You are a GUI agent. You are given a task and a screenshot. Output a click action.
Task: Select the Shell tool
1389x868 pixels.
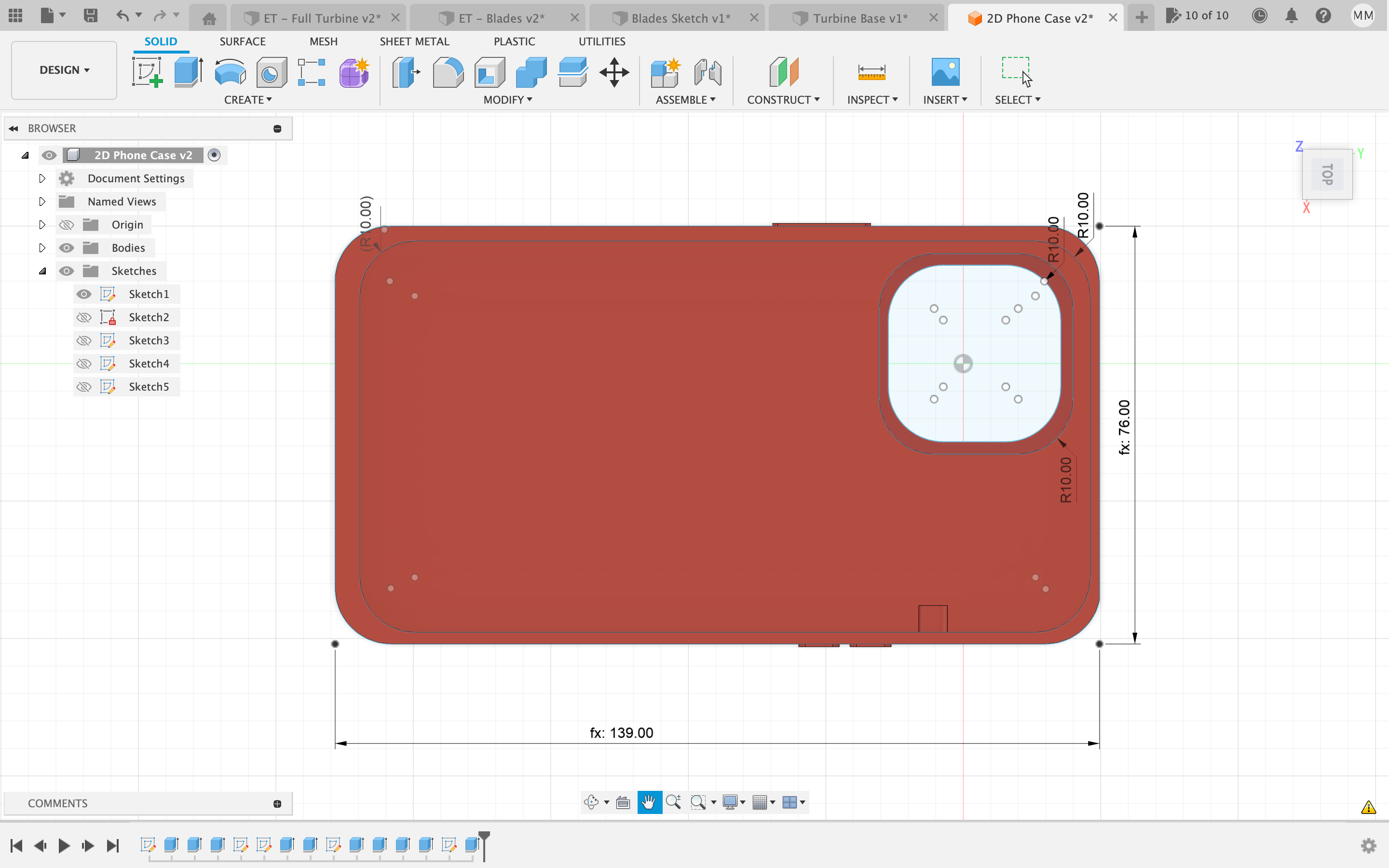(490, 72)
